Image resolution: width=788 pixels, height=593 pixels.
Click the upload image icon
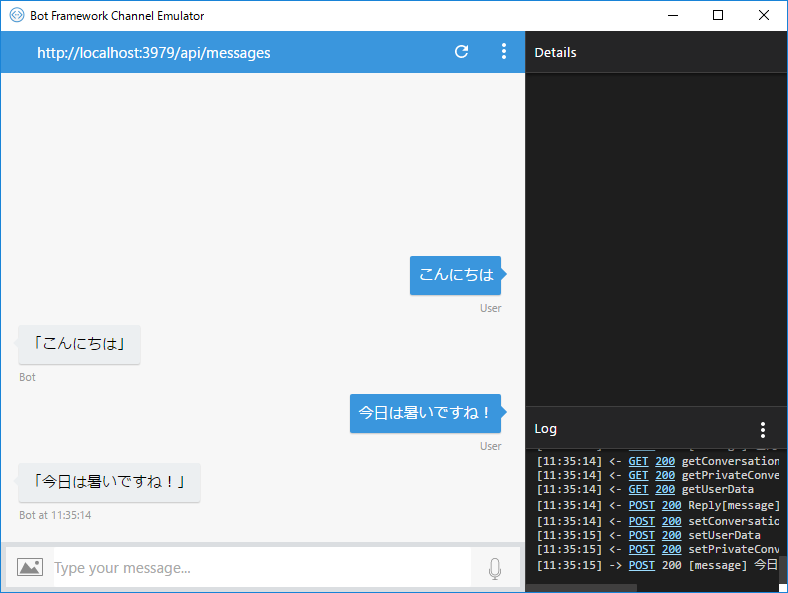pos(30,567)
